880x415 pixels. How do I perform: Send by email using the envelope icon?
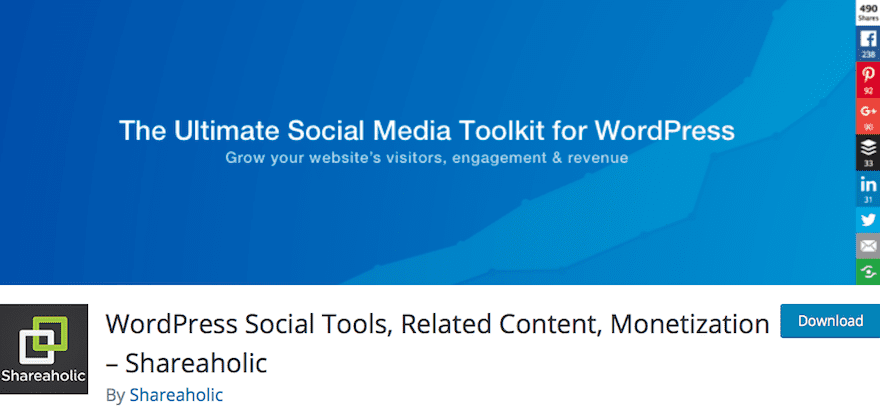point(868,245)
